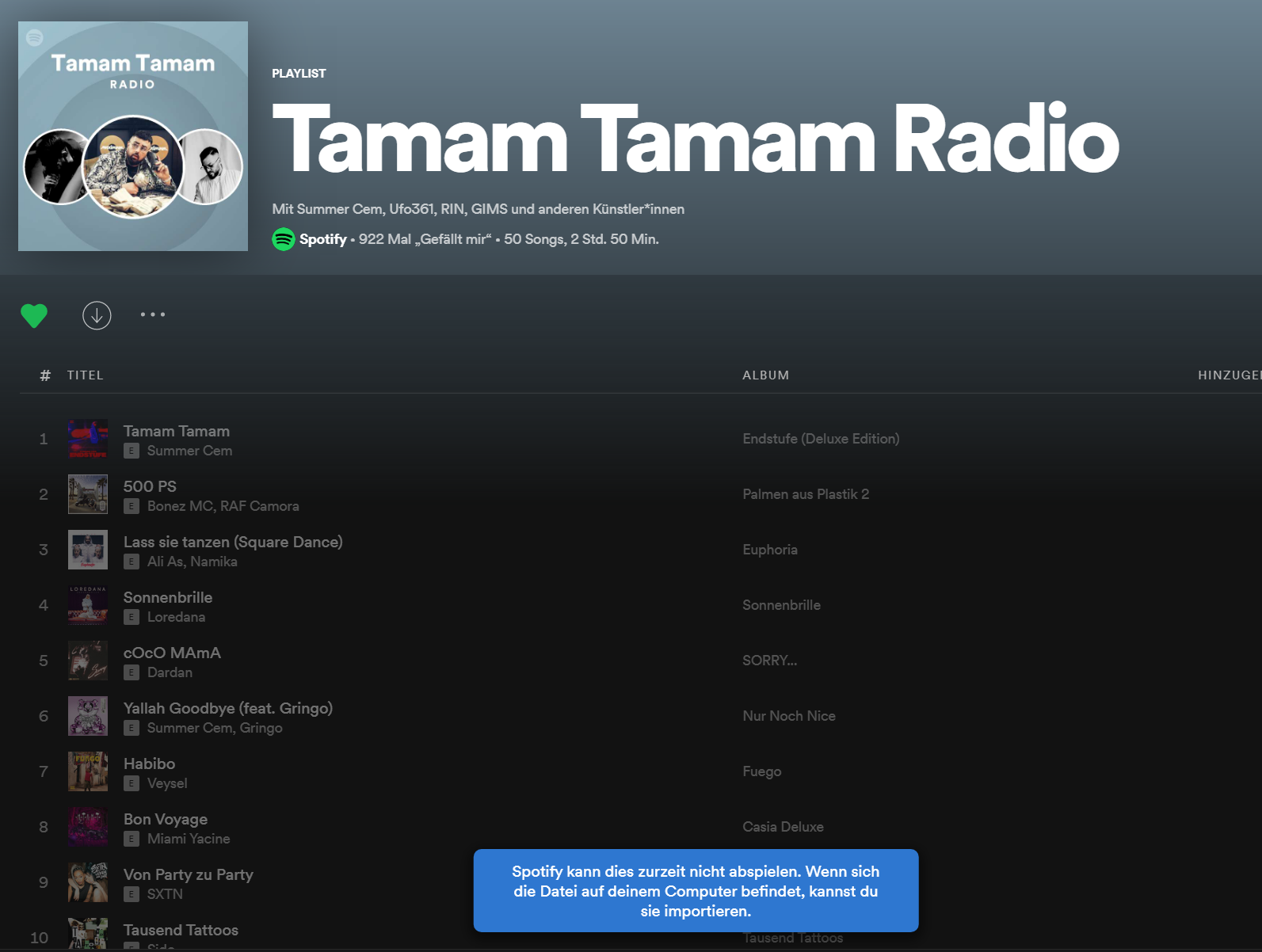Open artist Gringo link

point(261,728)
